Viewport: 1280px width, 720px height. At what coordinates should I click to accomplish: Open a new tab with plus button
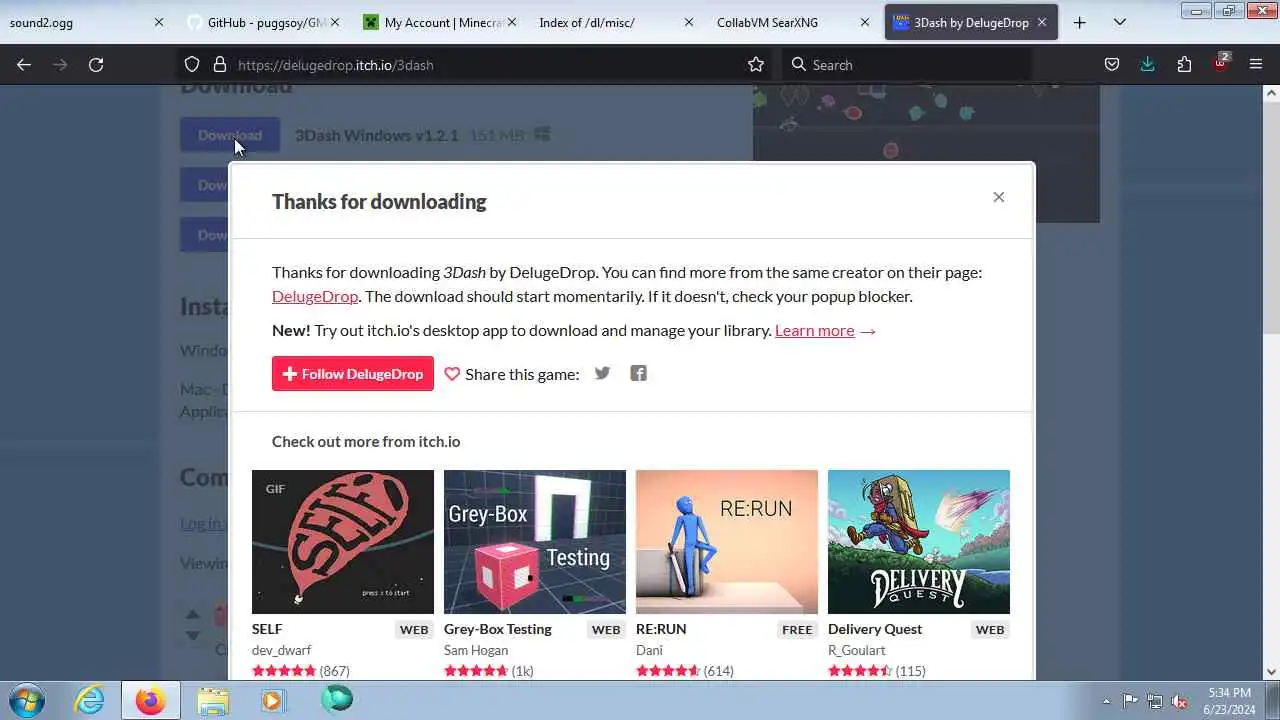coord(1079,22)
